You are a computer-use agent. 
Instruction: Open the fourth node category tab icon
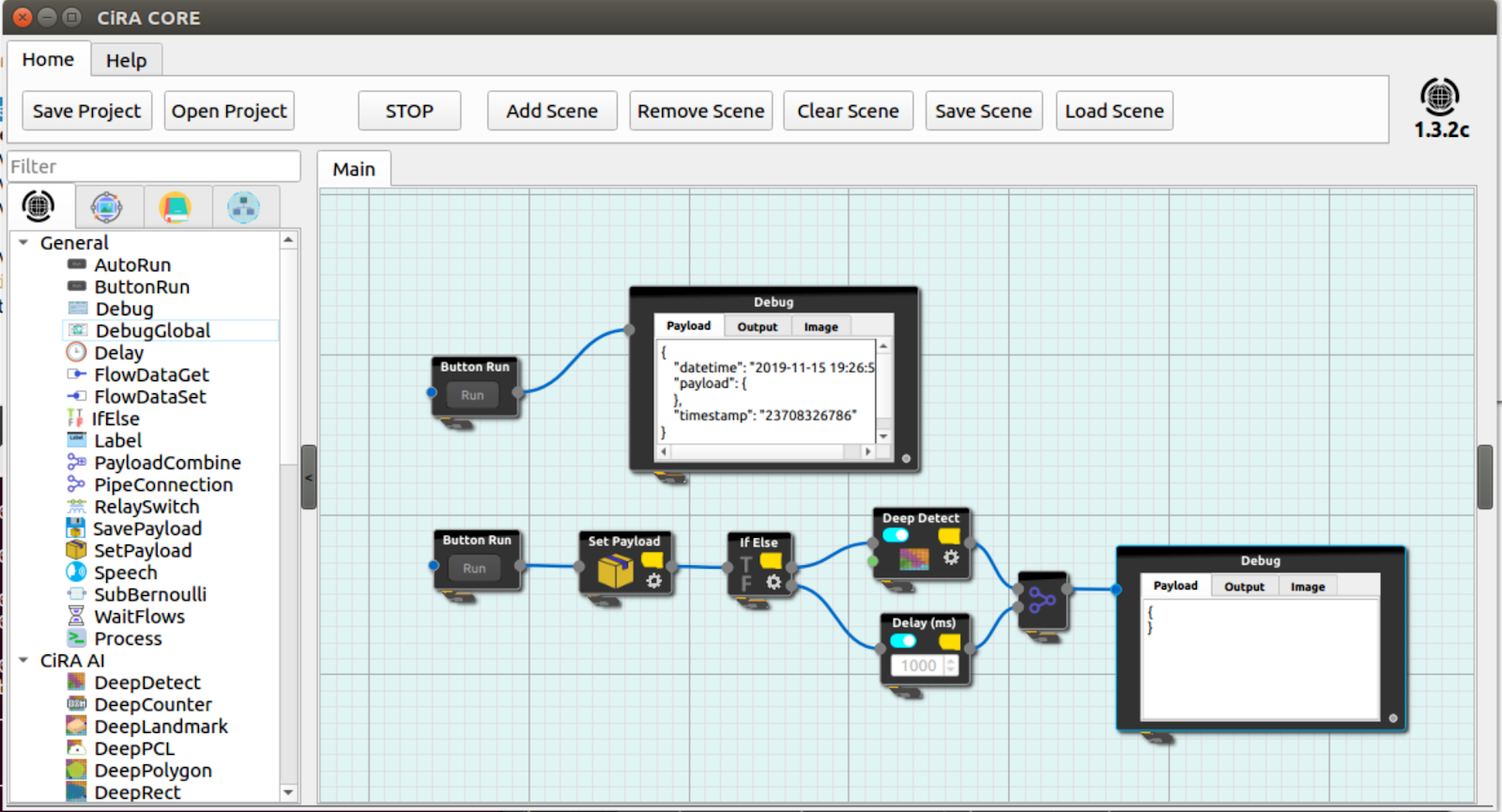[x=244, y=207]
